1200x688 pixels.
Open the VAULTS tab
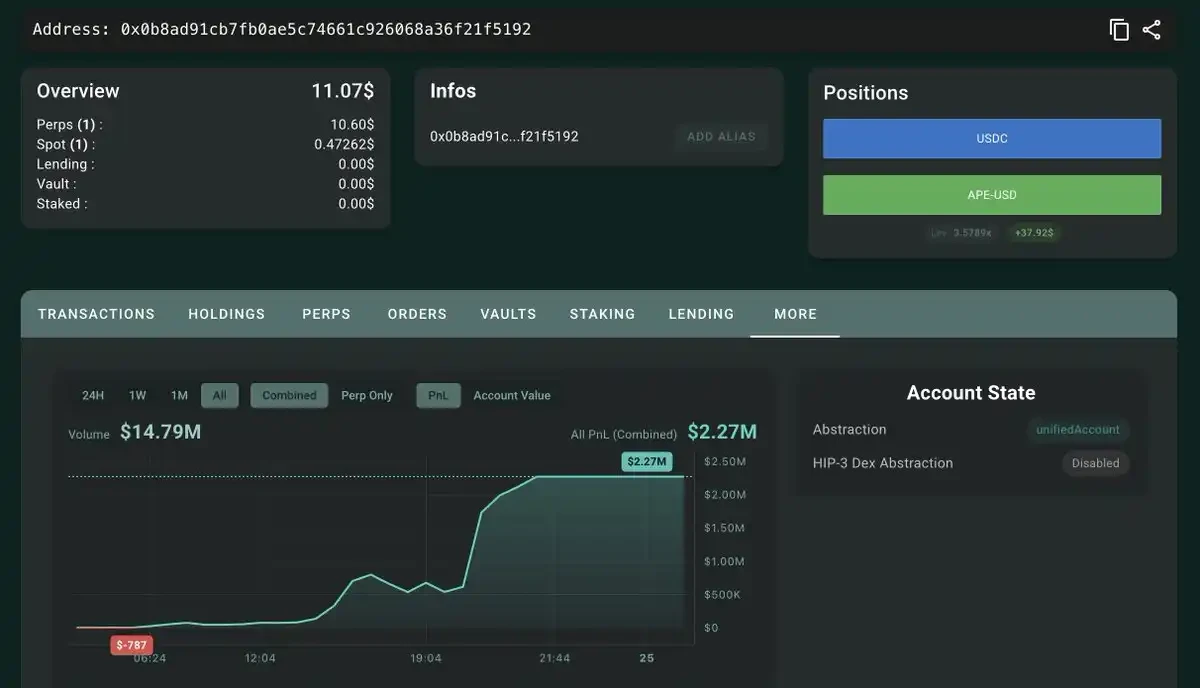[508, 313]
